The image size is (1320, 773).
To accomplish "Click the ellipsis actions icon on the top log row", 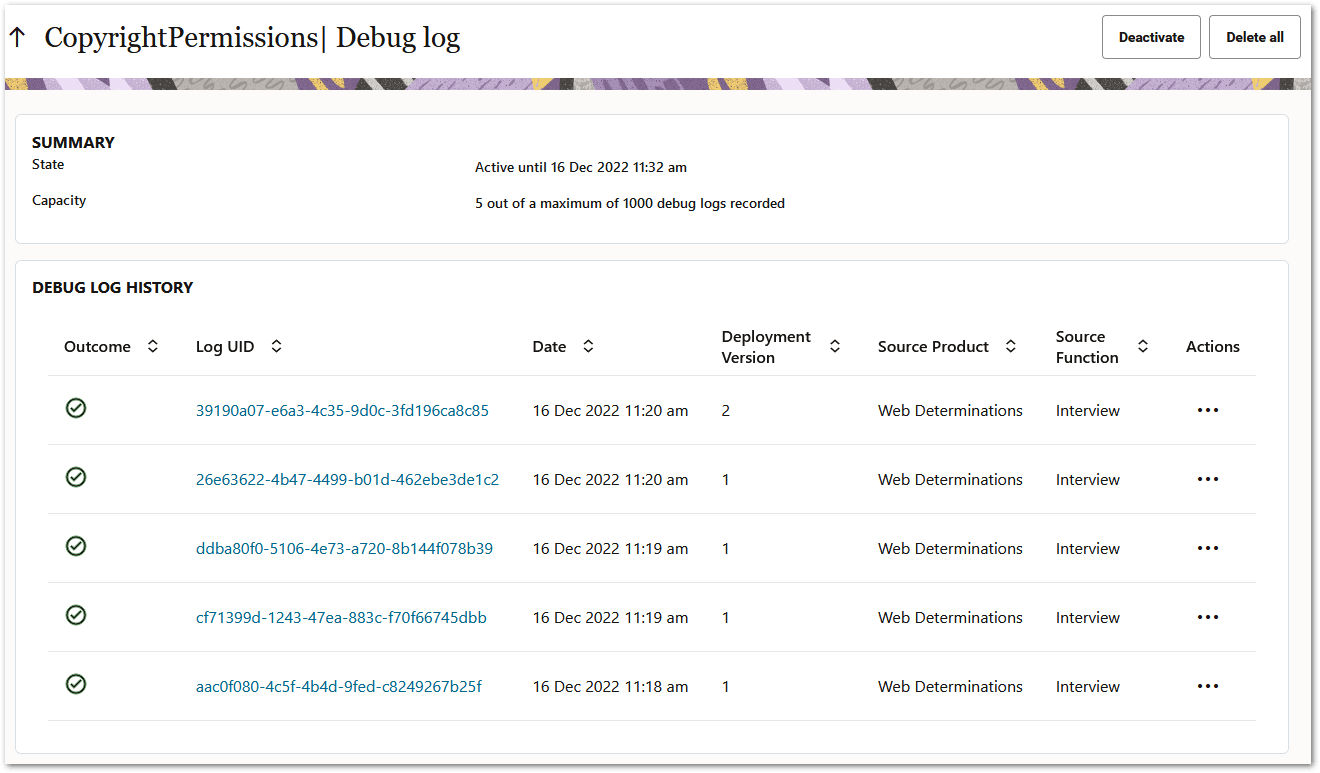I will click(1207, 409).
